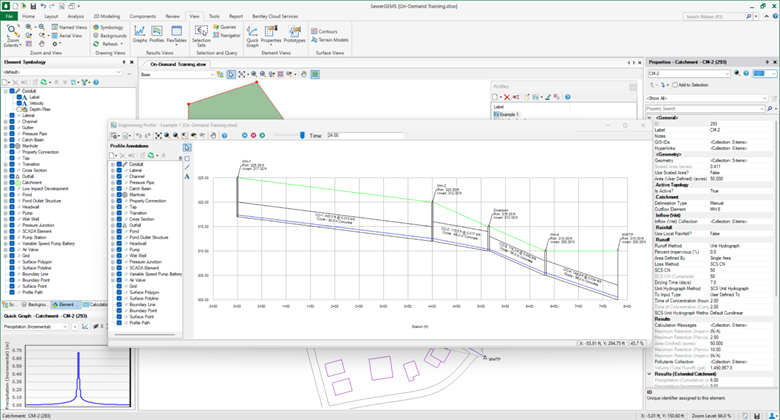Viewport: 780px width, 420px height.
Task: Open the Base scenario dropdown
Action: coord(212,74)
